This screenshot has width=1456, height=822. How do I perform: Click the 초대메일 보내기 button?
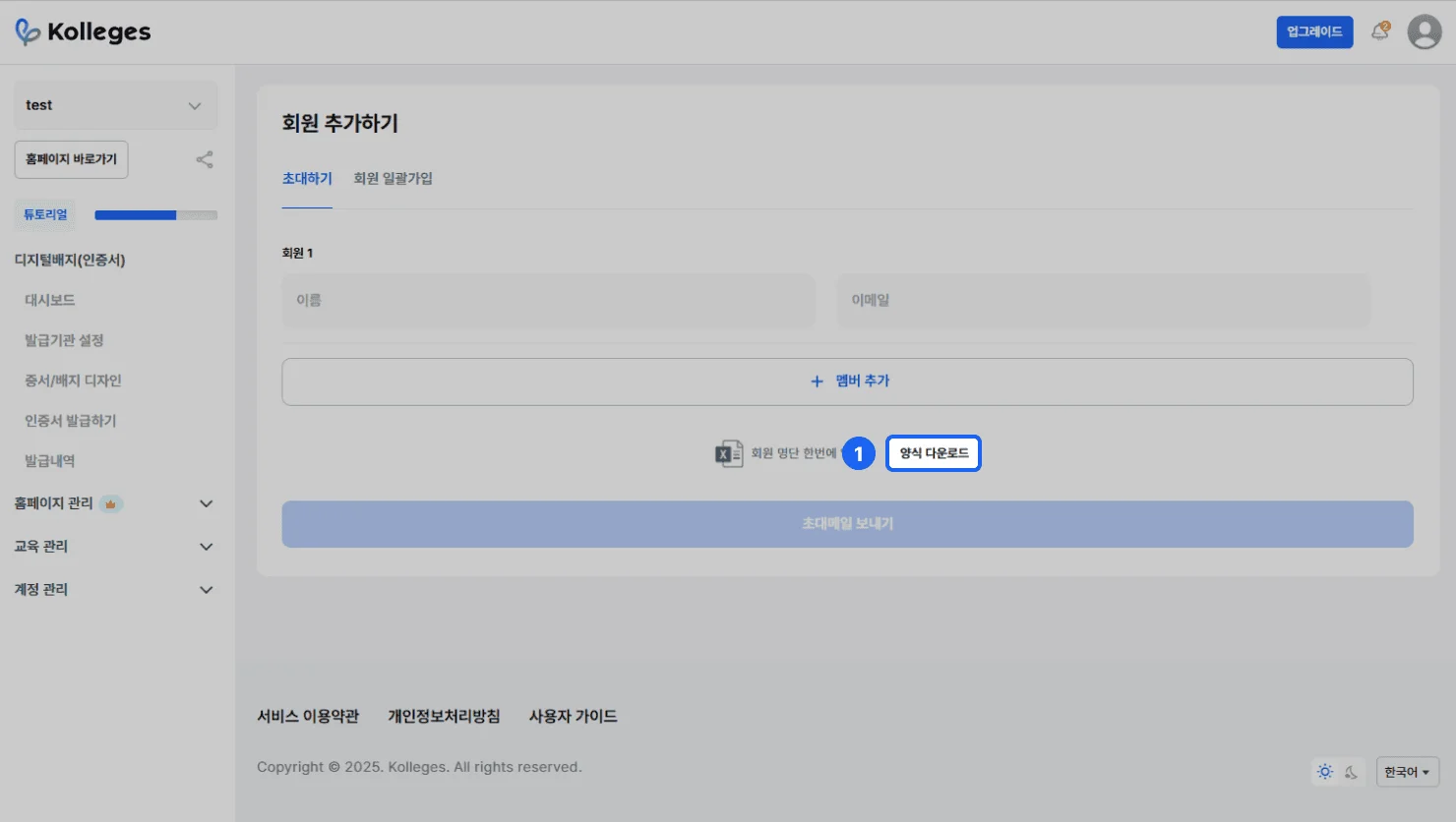point(848,524)
